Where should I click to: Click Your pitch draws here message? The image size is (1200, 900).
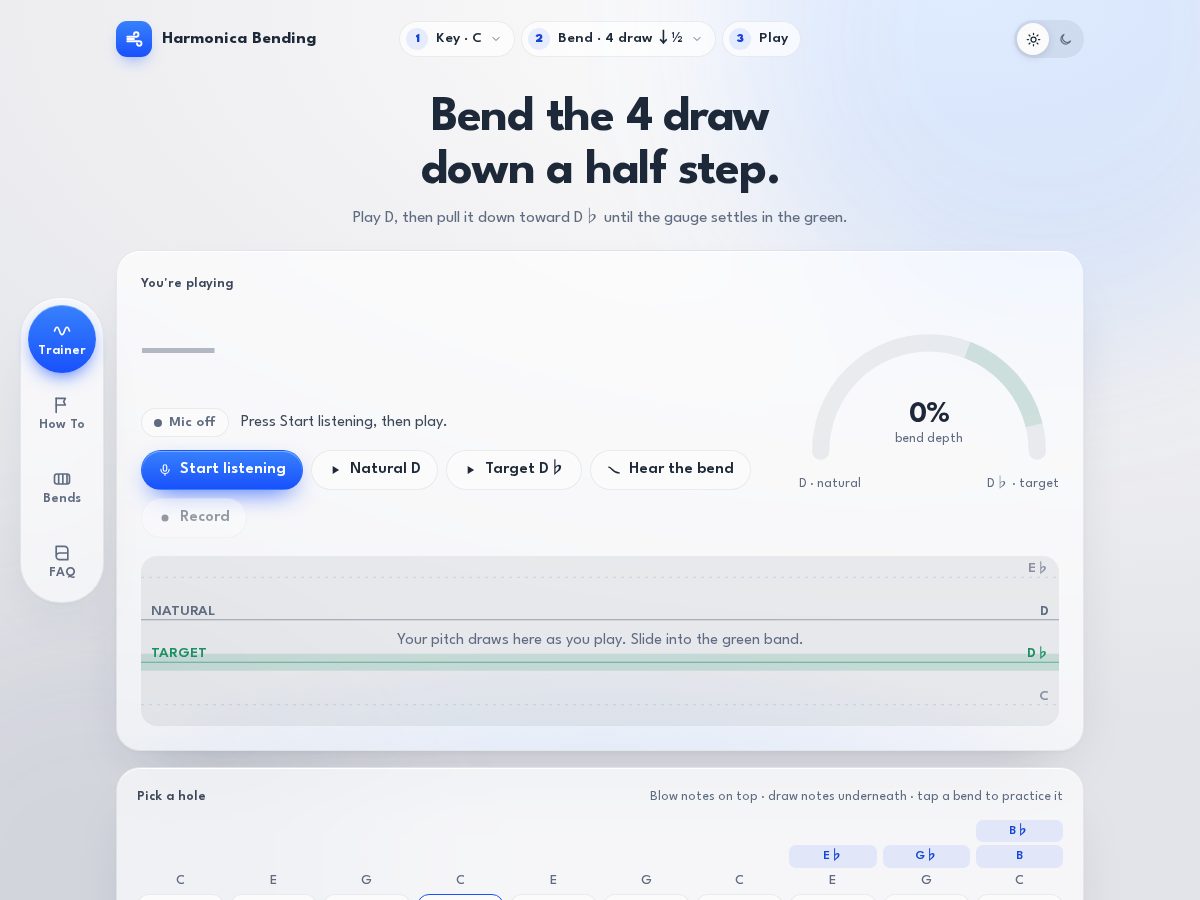pyautogui.click(x=600, y=639)
